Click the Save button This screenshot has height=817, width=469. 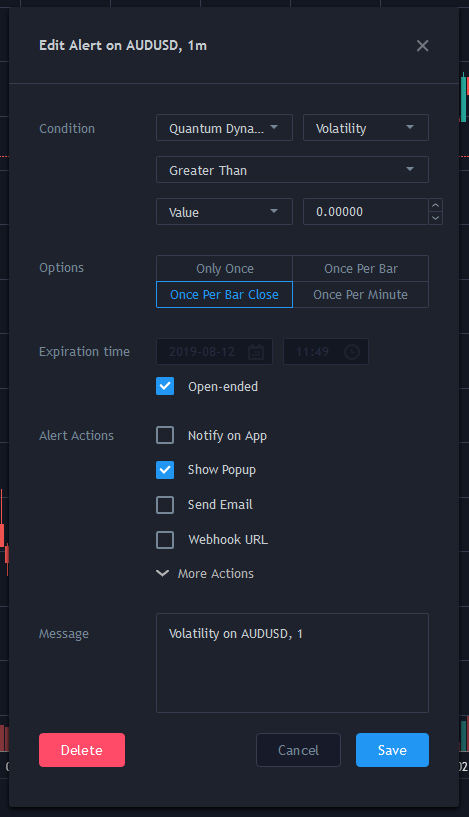(392, 750)
